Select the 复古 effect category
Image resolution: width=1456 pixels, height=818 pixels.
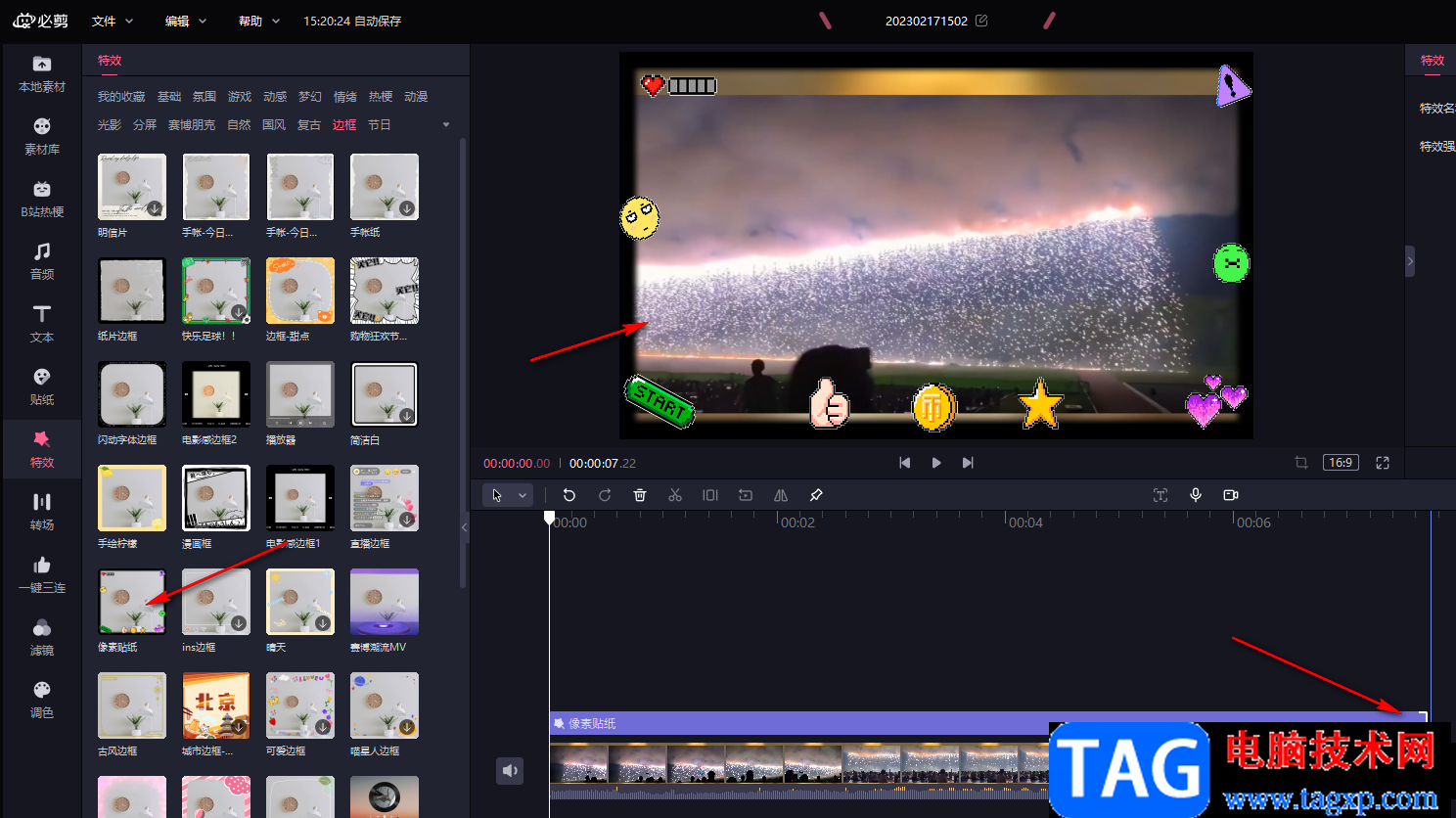pos(309,125)
